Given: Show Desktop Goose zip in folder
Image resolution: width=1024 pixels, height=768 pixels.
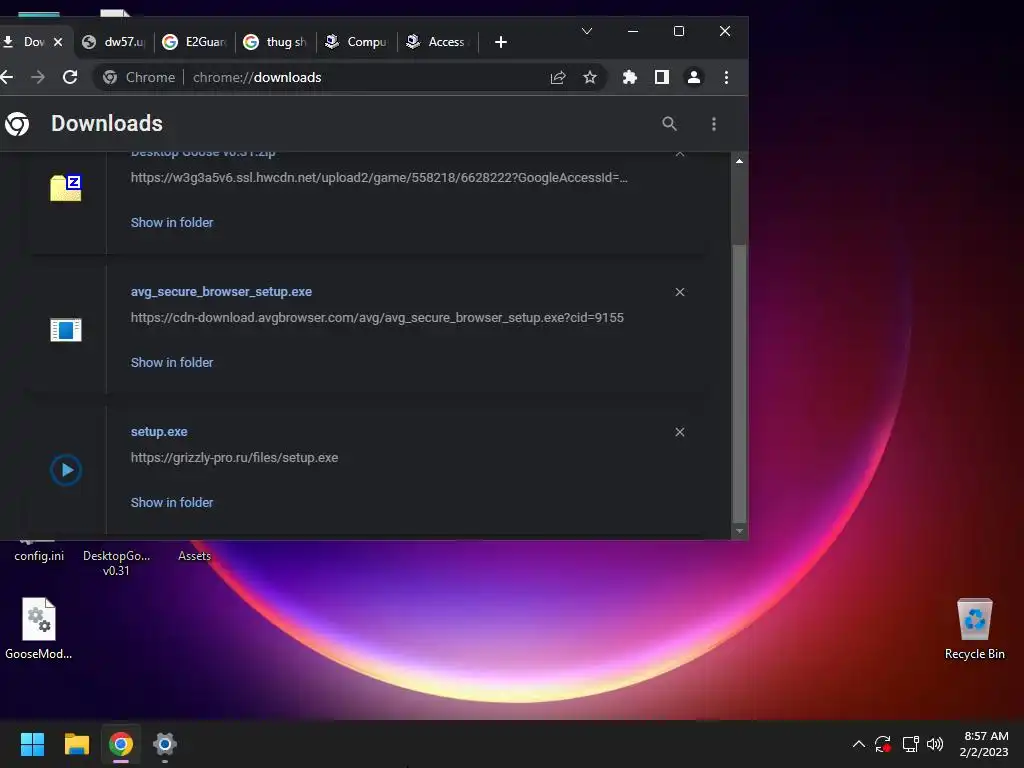Looking at the screenshot, I should (x=172, y=223).
